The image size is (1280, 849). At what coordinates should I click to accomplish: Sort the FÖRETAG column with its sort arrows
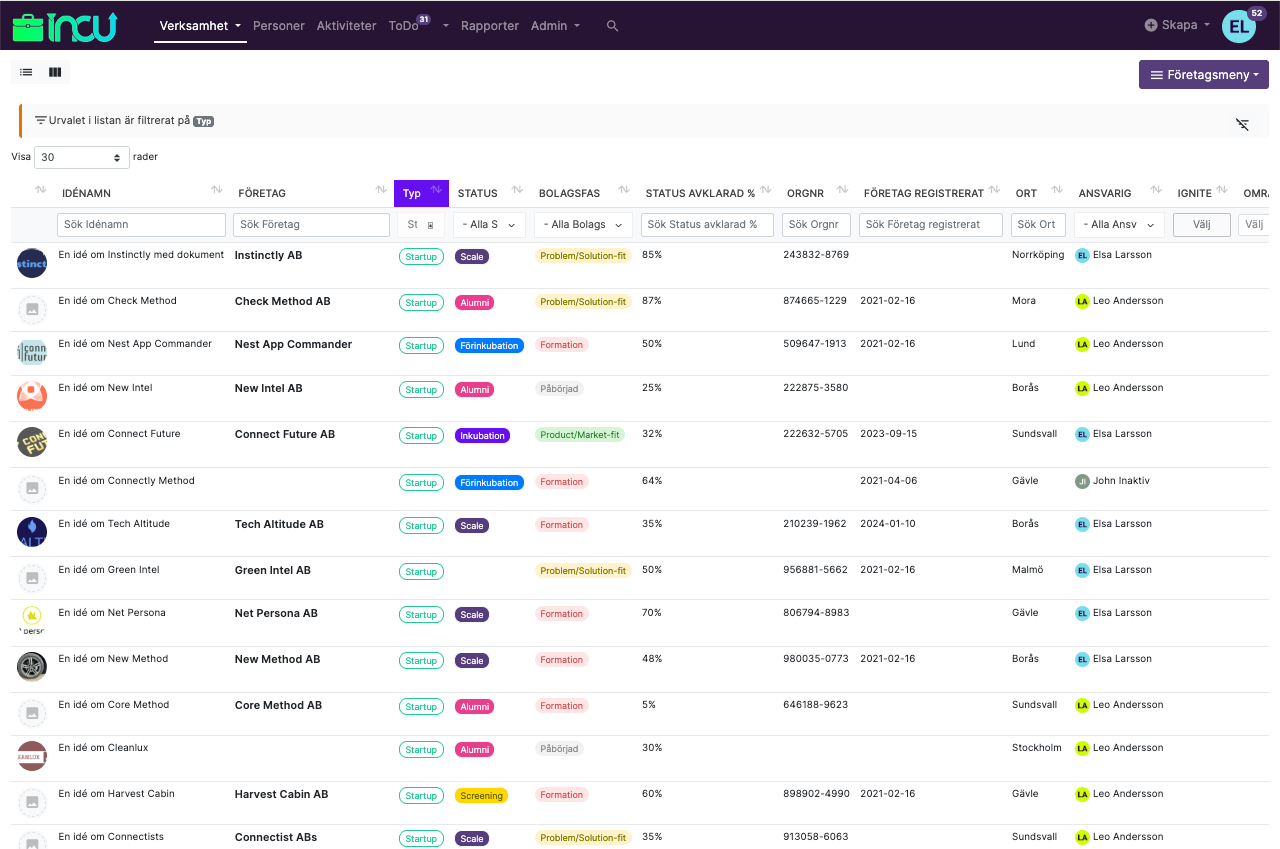click(380, 188)
